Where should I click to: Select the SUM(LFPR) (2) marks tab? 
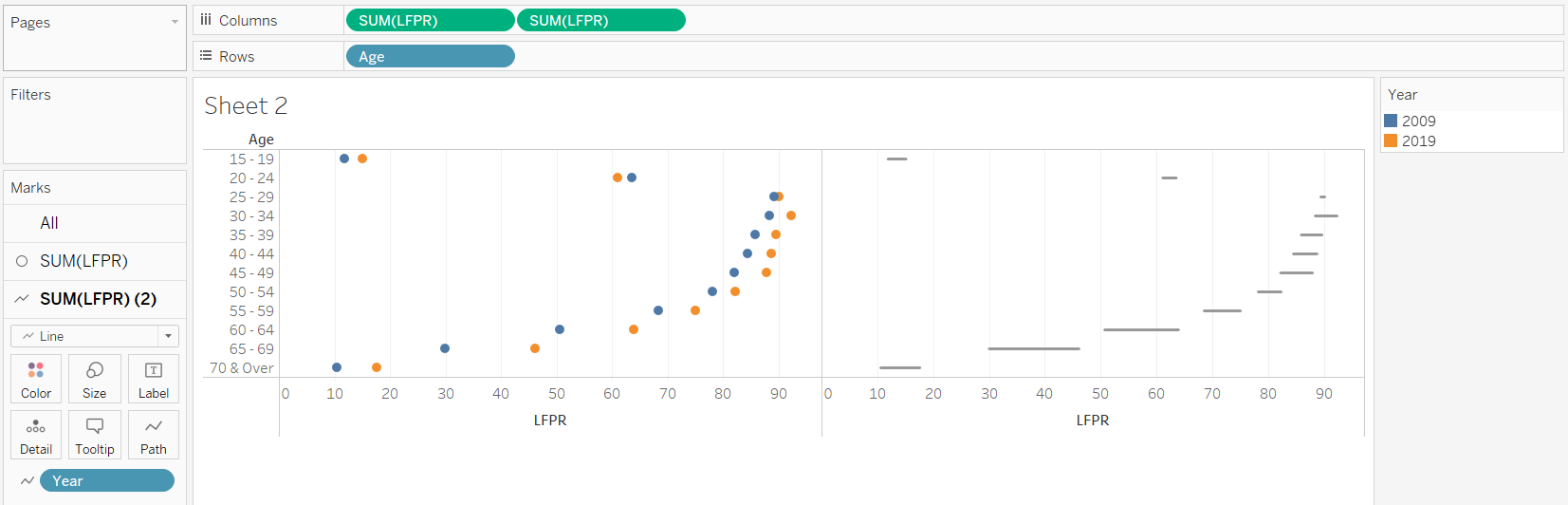98,299
